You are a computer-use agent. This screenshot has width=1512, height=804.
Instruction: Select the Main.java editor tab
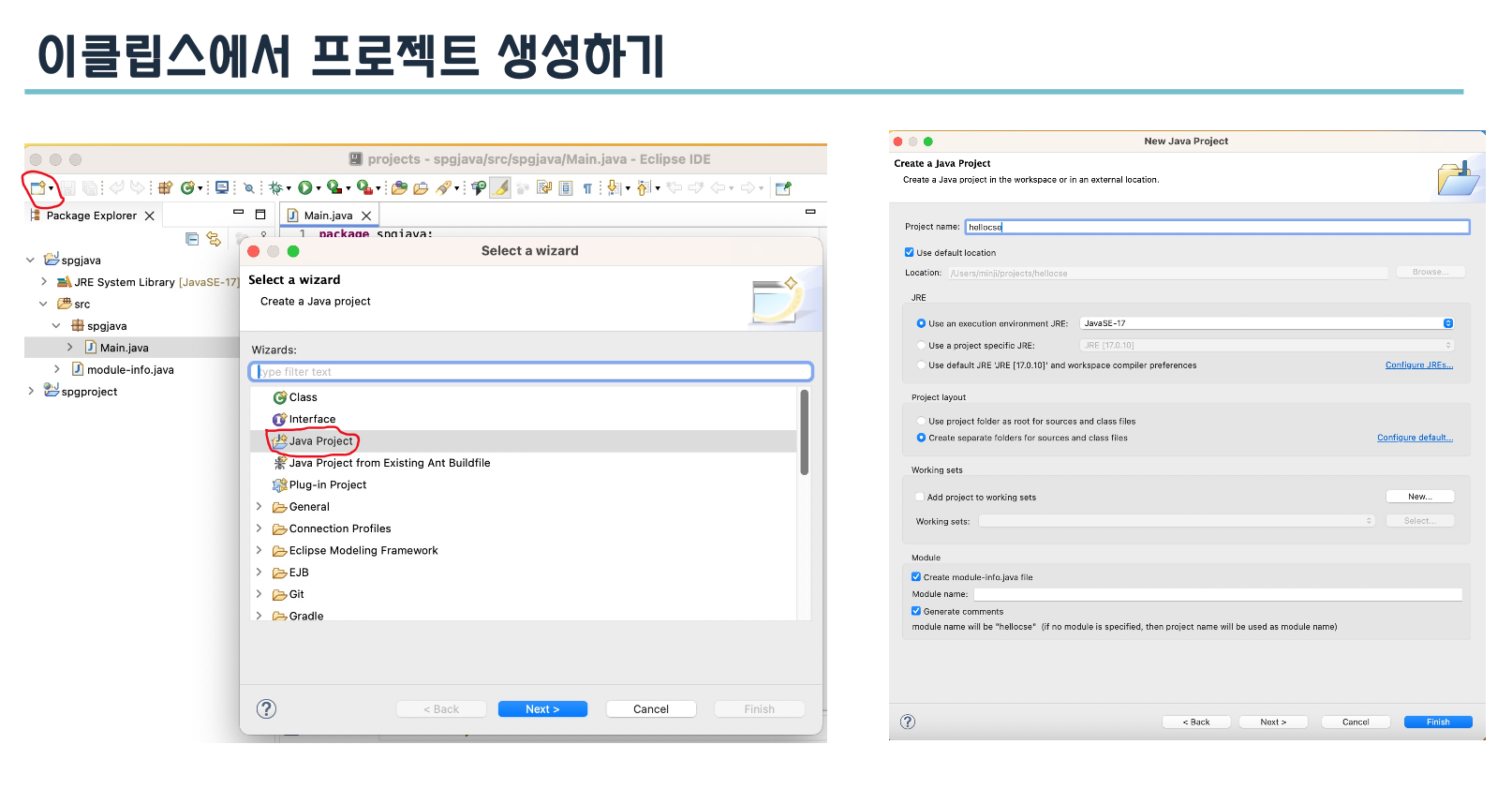click(328, 216)
